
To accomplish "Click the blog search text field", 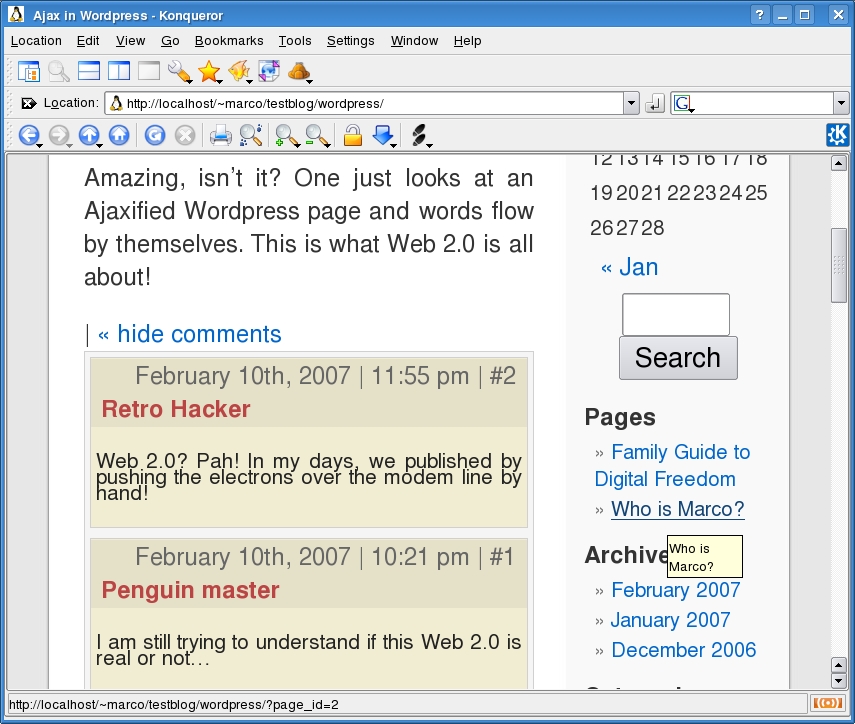I will coord(676,314).
